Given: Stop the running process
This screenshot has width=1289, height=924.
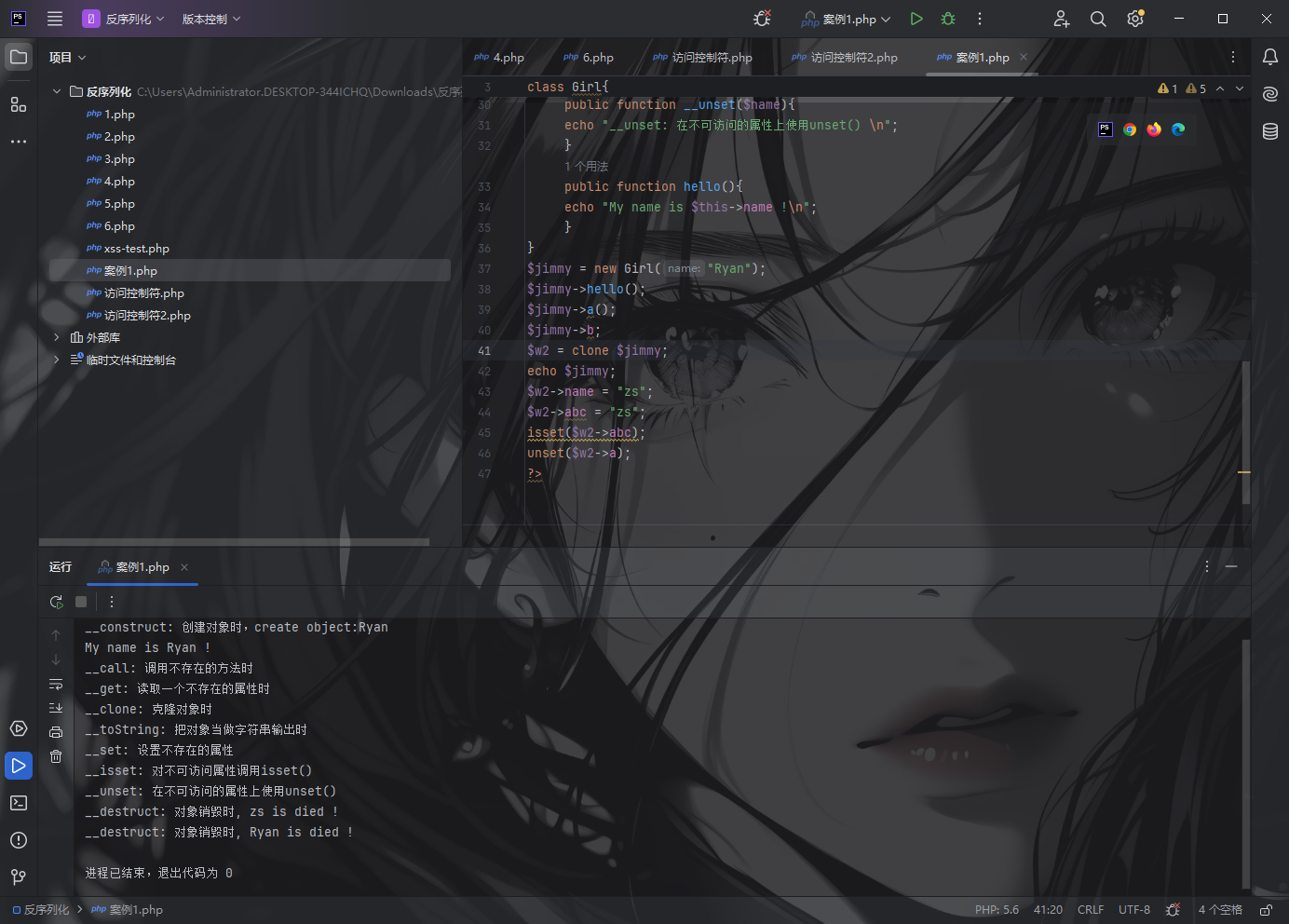Looking at the screenshot, I should [x=81, y=602].
